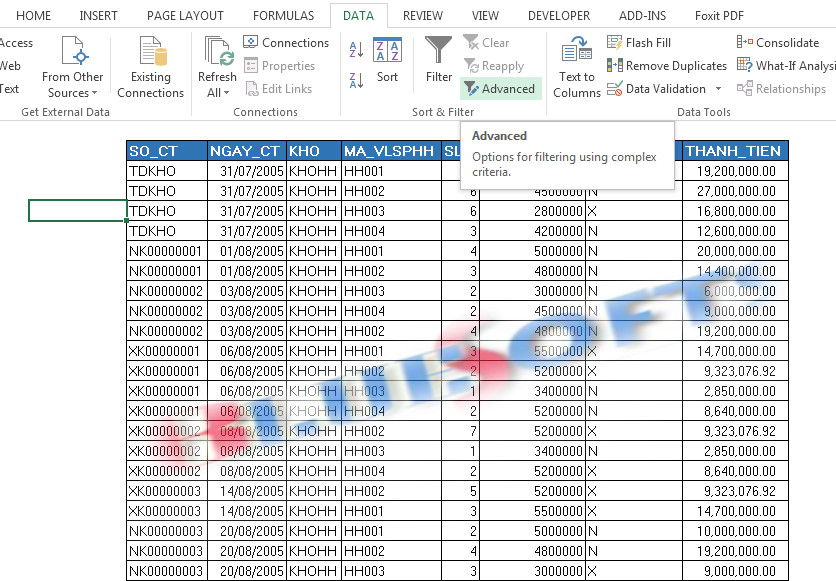Viewport: 836px width, 581px height.
Task: Click Text to Columns icon
Action: click(577, 66)
